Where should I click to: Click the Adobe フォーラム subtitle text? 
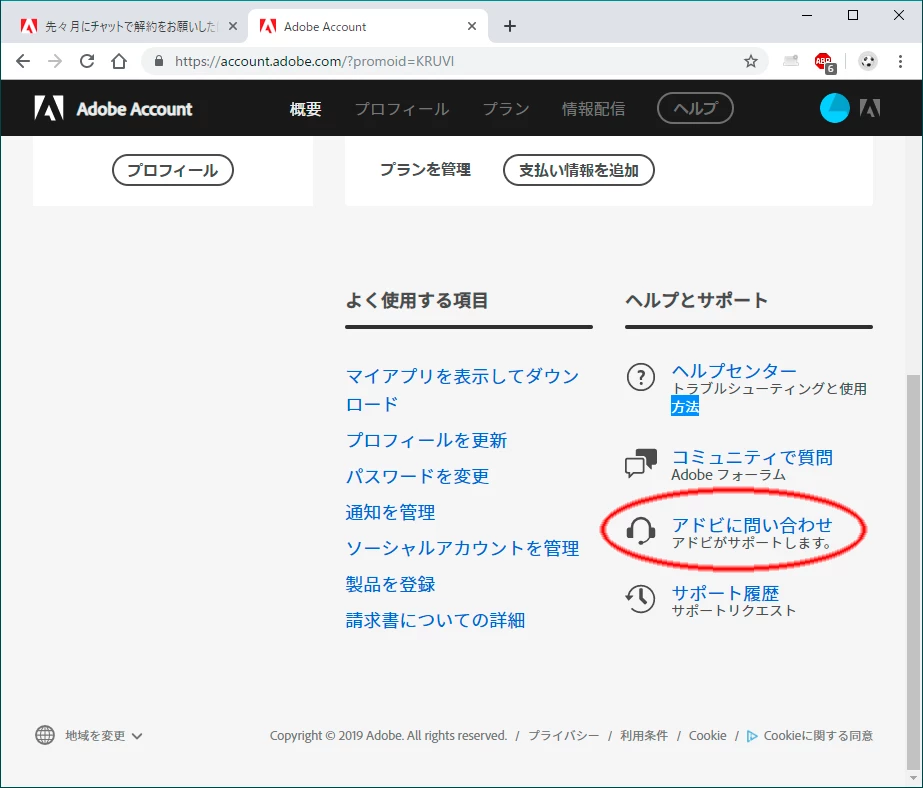click(x=728, y=475)
